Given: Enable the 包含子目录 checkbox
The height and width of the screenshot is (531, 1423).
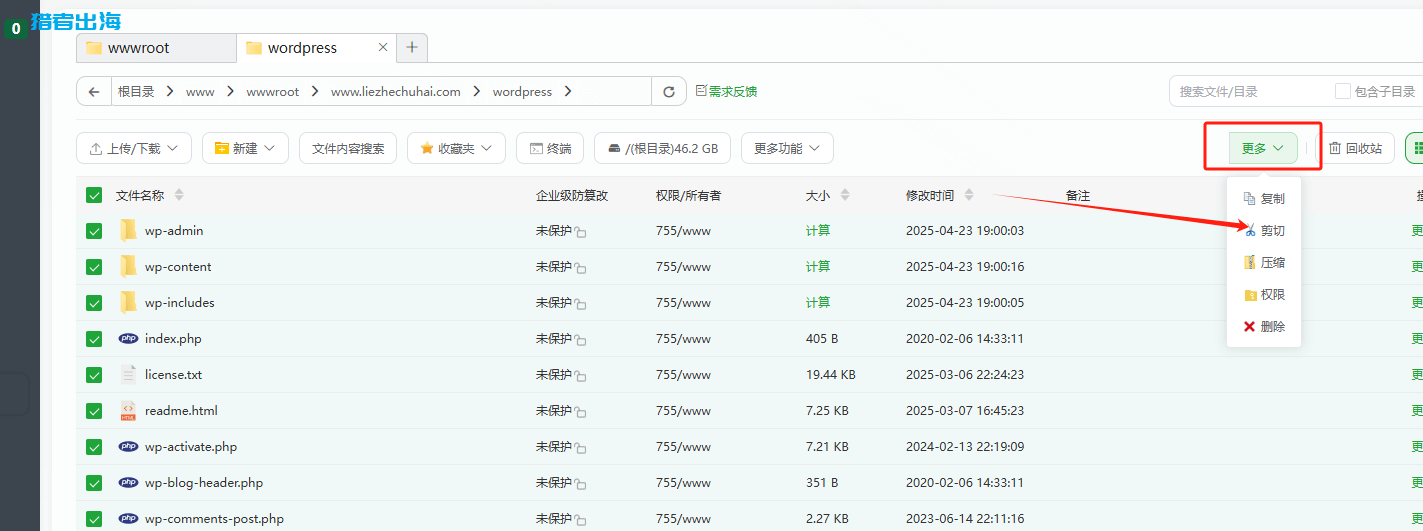Looking at the screenshot, I should point(1342,91).
